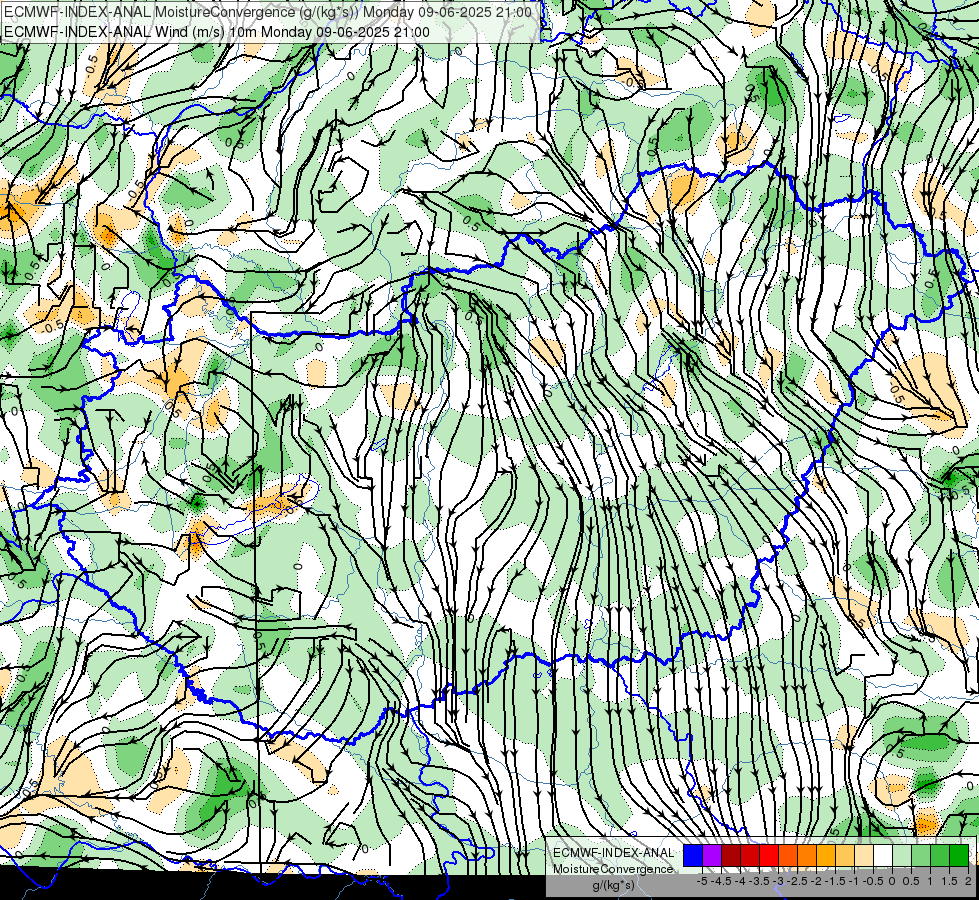Viewport: 979px width, 900px height.
Task: Click the purple legend swatch
Action: pos(712,856)
